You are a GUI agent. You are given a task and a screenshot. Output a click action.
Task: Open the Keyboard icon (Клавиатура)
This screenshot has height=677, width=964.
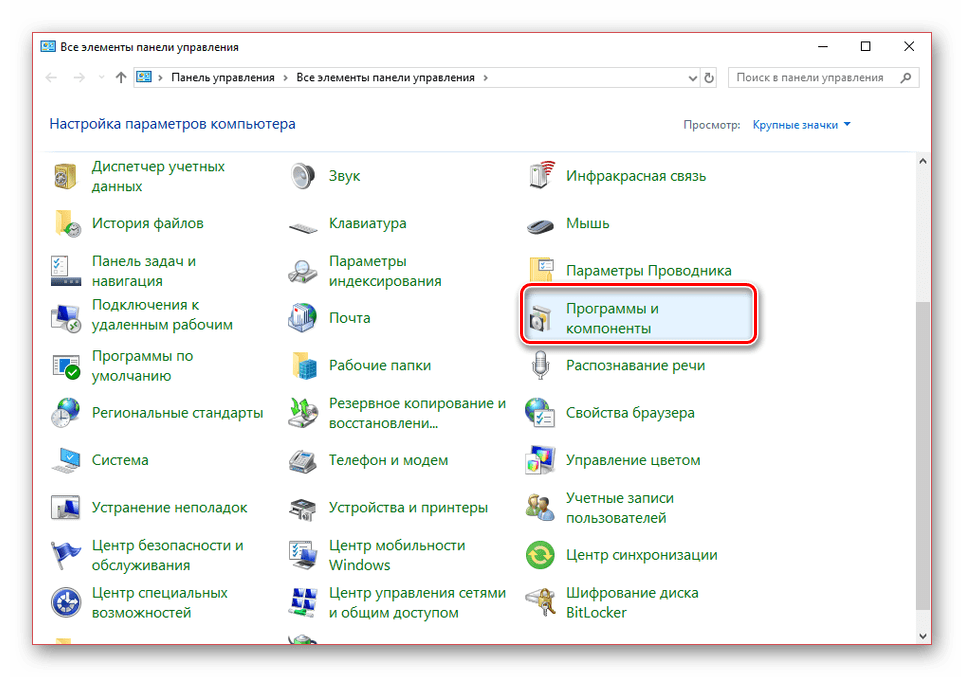302,228
